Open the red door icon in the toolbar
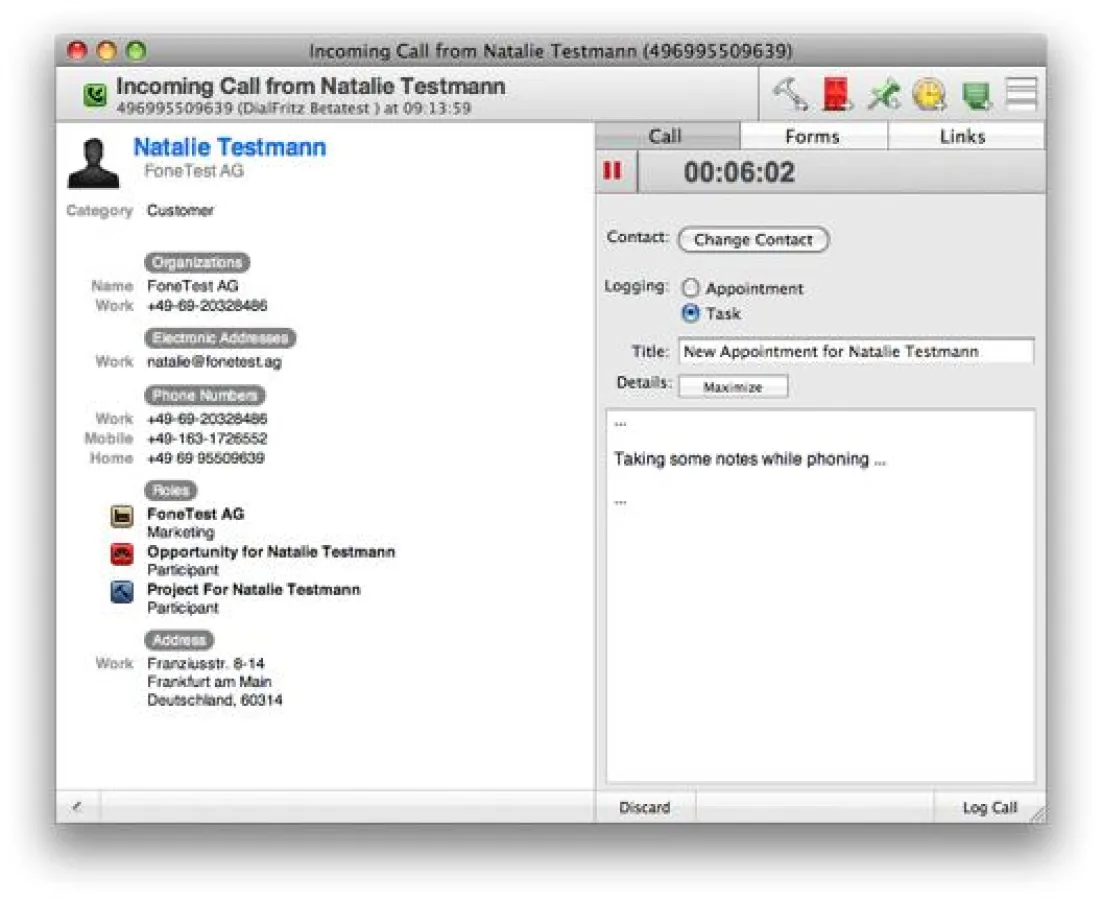1102x900 pixels. click(x=836, y=92)
